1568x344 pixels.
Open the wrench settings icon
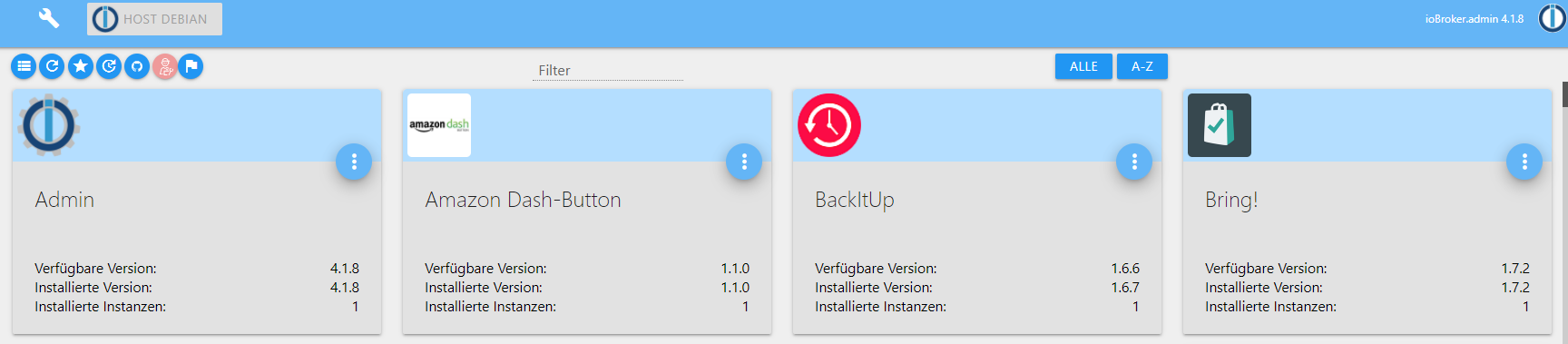coord(49,18)
